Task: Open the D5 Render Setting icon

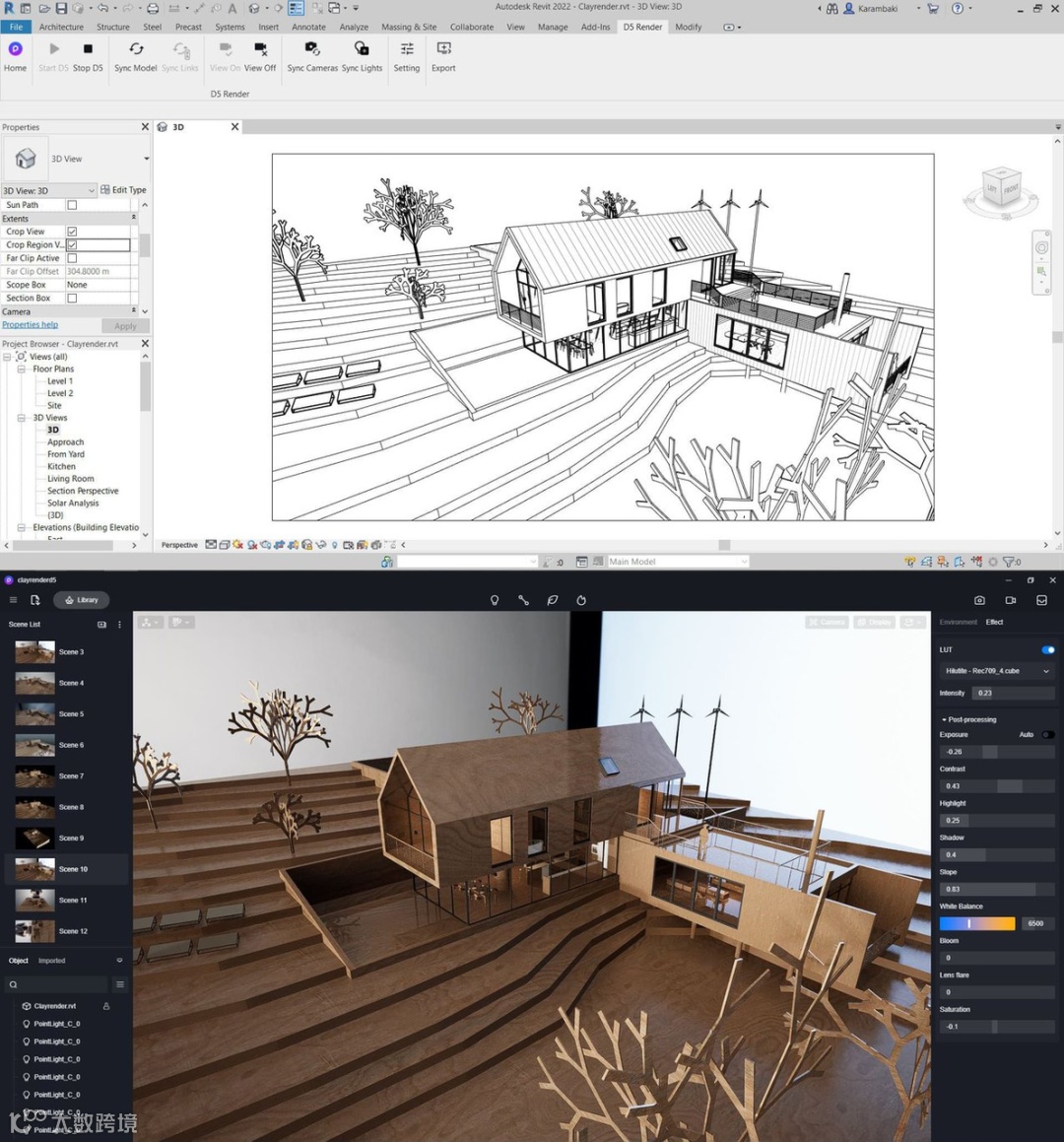Action: [x=407, y=50]
